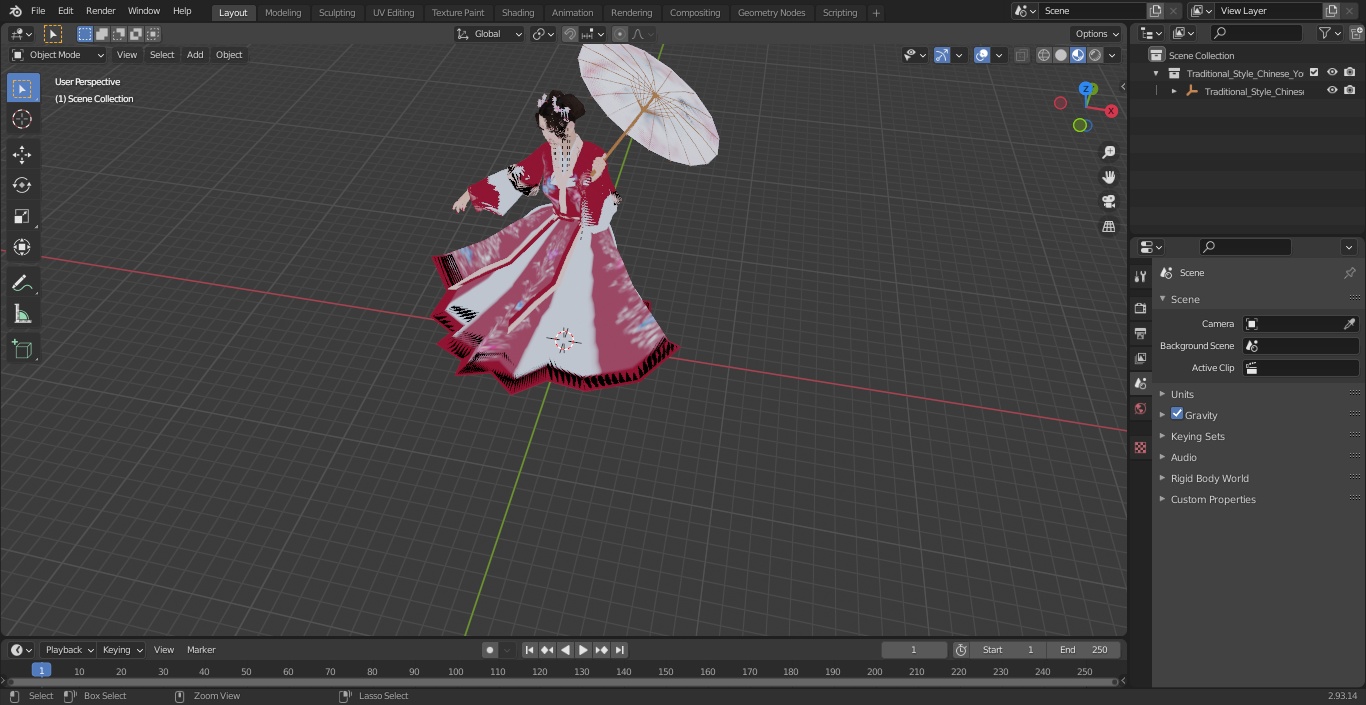1366x705 pixels.
Task: Choose the combined Transform tool
Action: (x=22, y=247)
